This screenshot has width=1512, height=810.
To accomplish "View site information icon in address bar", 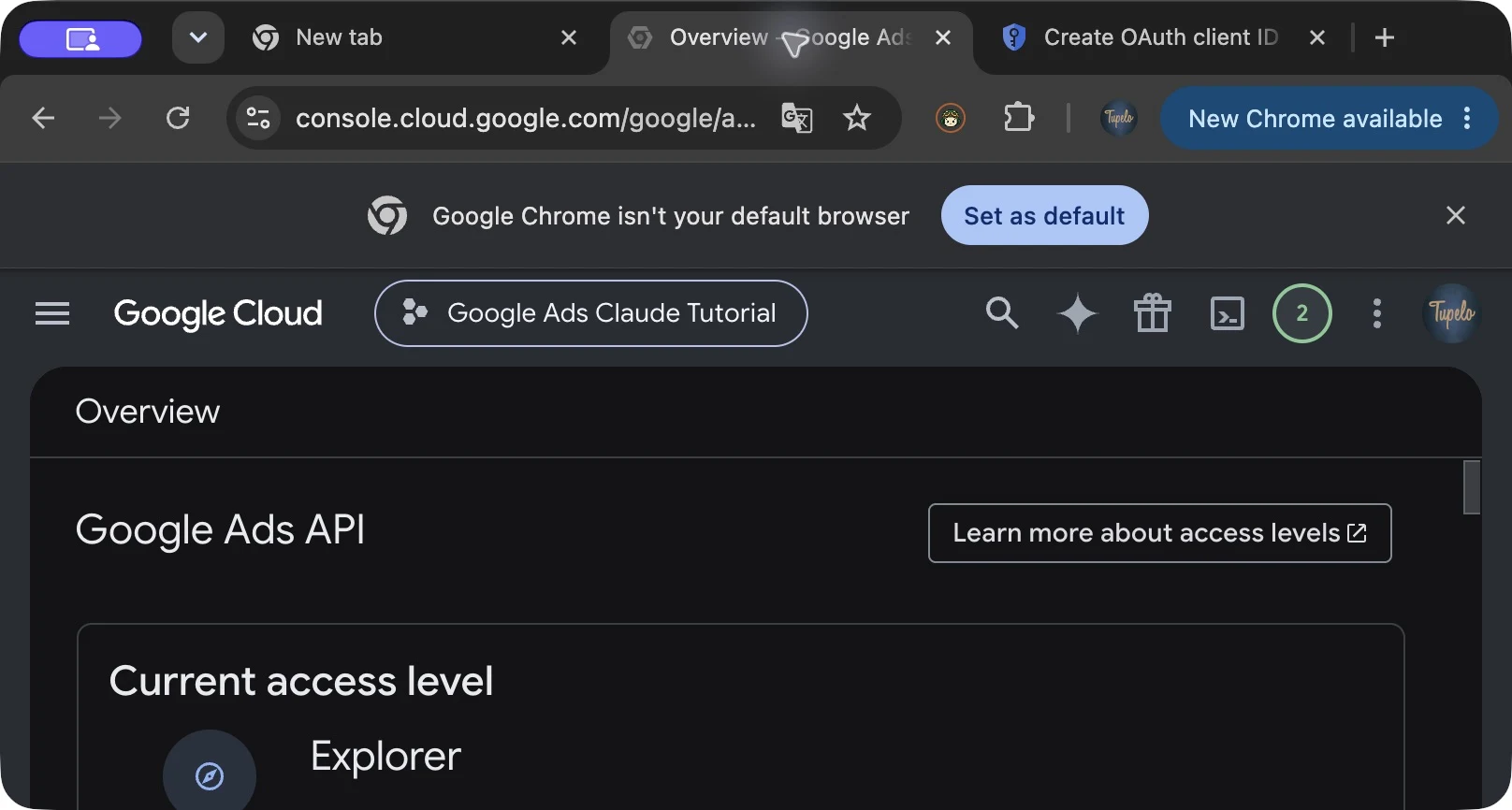I will pyautogui.click(x=258, y=118).
